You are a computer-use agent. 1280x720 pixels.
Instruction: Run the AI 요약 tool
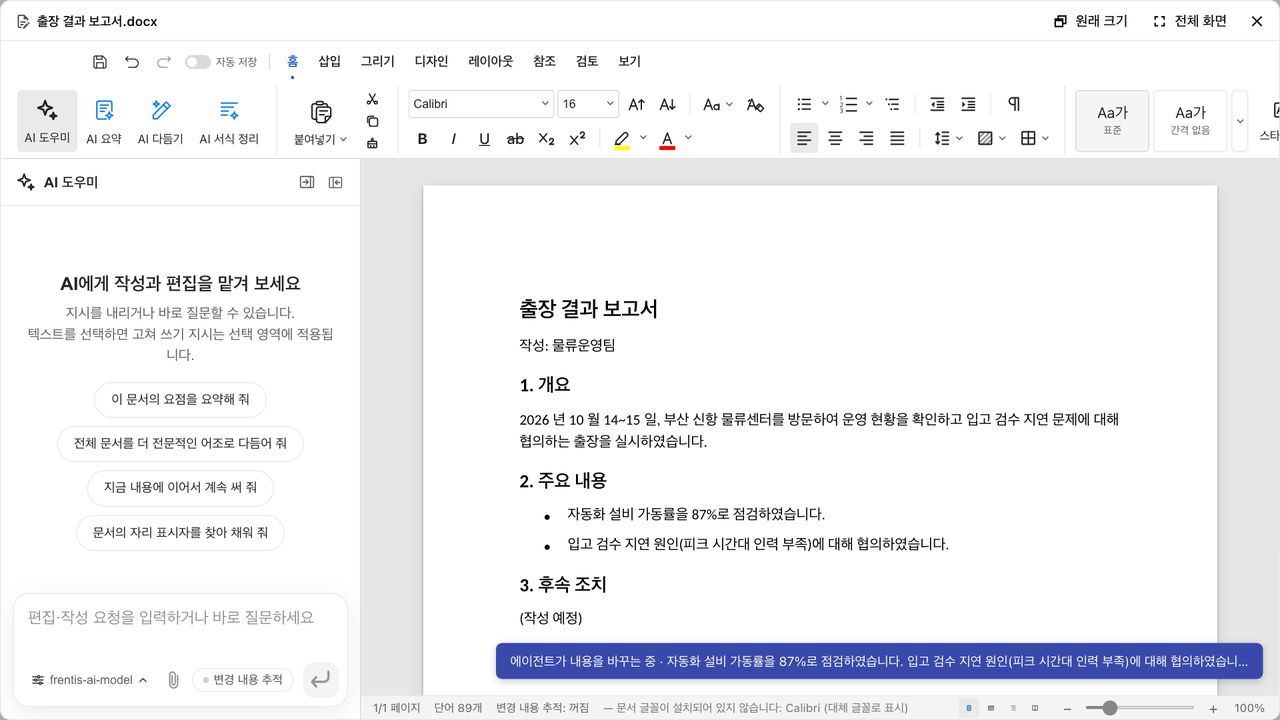click(104, 121)
